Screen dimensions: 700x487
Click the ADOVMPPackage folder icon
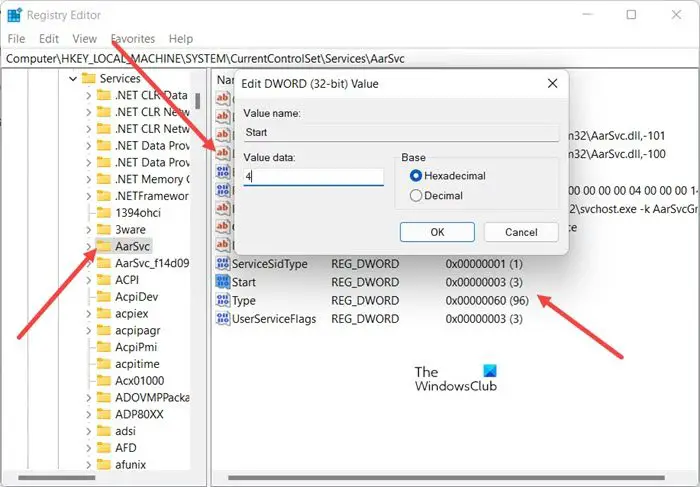pos(104,397)
